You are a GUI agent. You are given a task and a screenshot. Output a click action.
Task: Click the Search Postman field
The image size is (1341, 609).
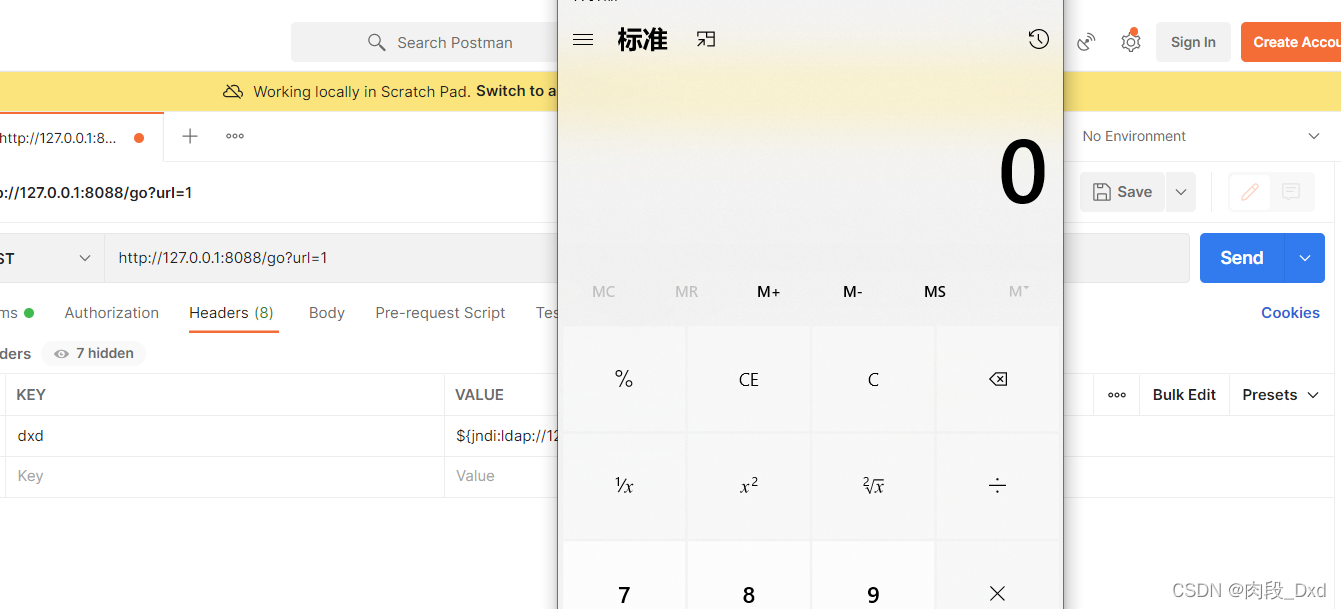click(x=425, y=42)
